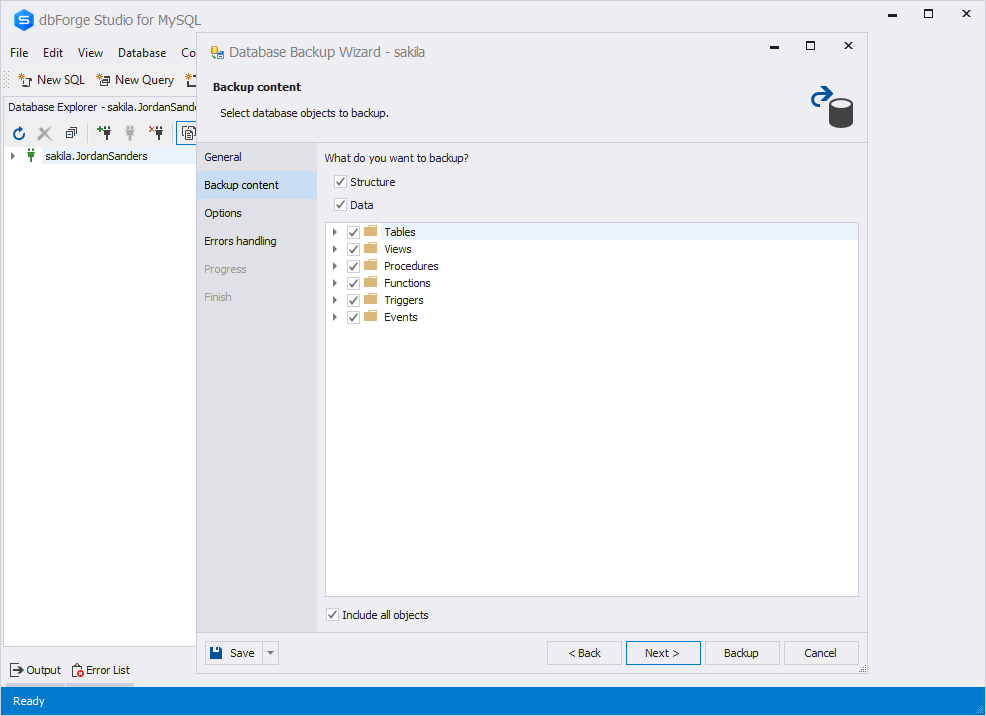Uncheck the Data checkbox

(x=340, y=205)
